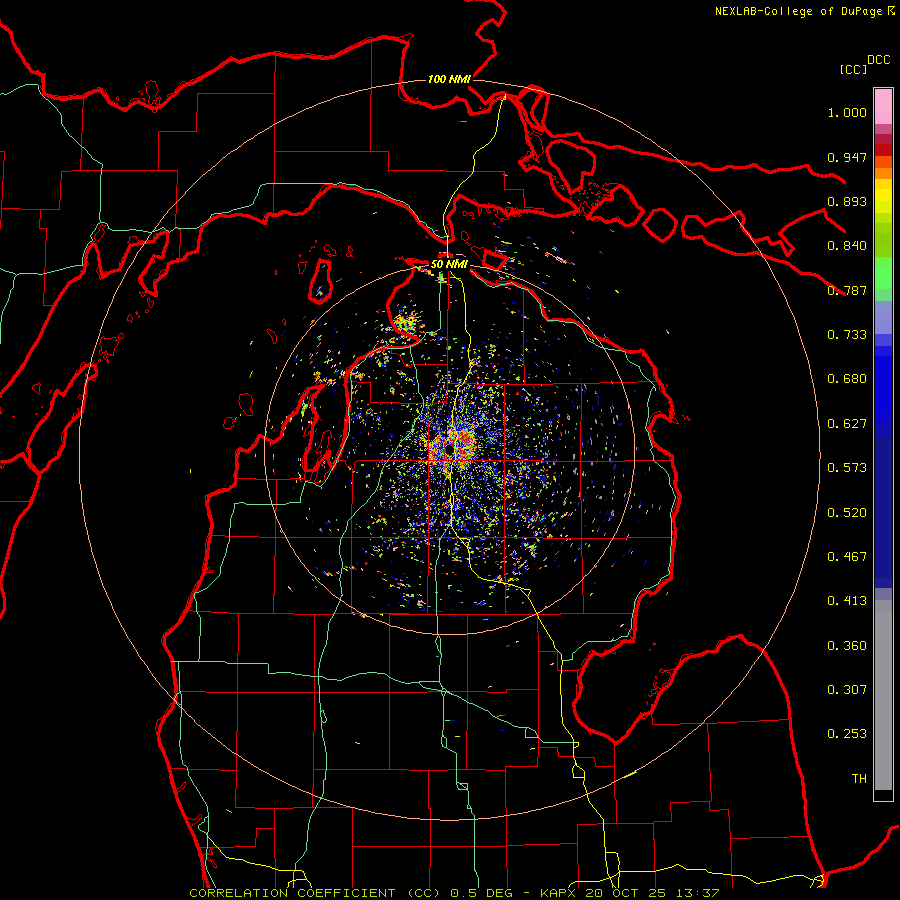Image resolution: width=900 pixels, height=900 pixels.
Task: Pick the red color bar segment
Action: click(883, 150)
